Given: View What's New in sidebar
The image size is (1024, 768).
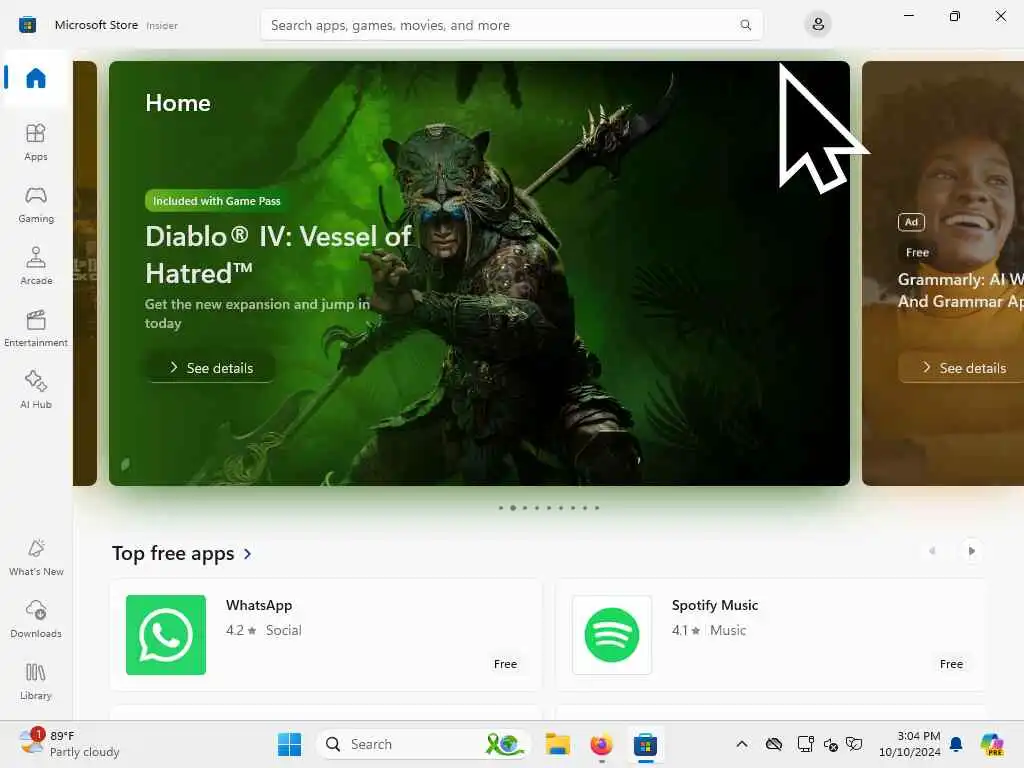Looking at the screenshot, I should [x=36, y=558].
